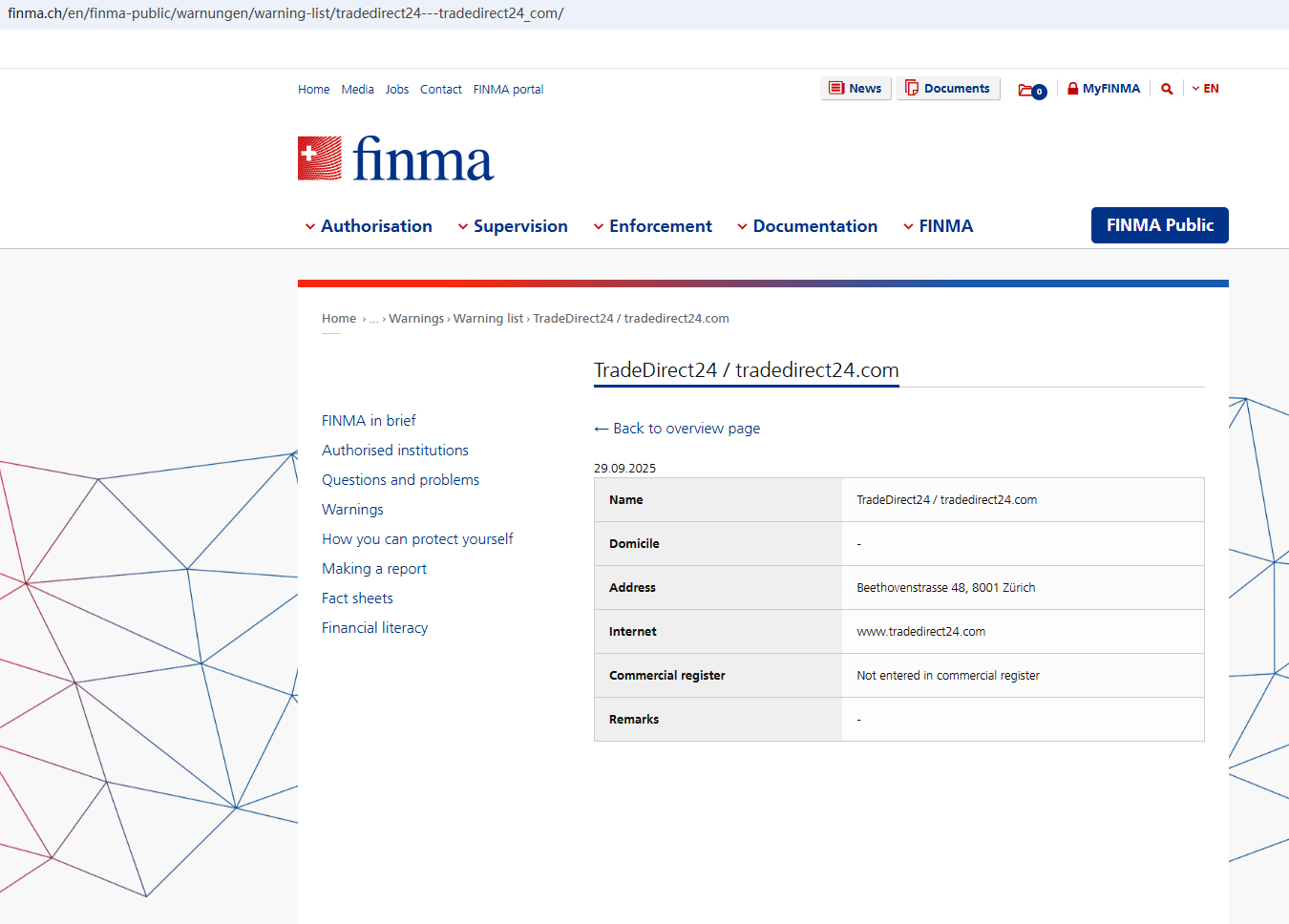Go to Home in top navigation

tap(313, 90)
